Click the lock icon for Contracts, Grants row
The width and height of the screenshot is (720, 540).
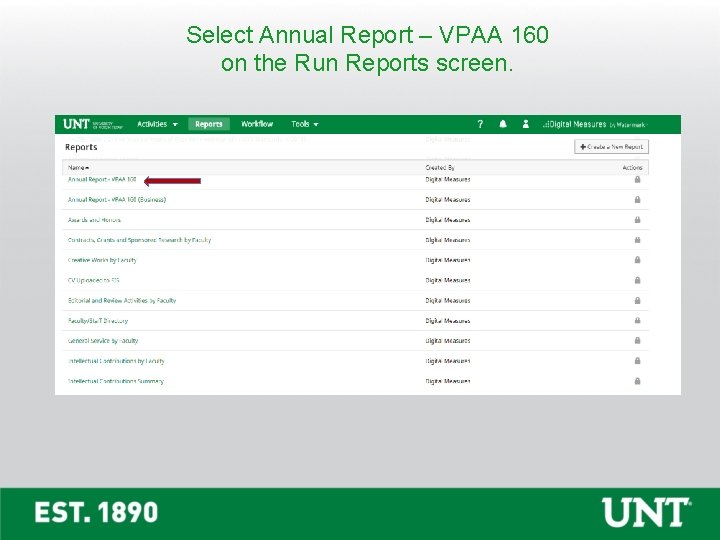tap(637, 240)
